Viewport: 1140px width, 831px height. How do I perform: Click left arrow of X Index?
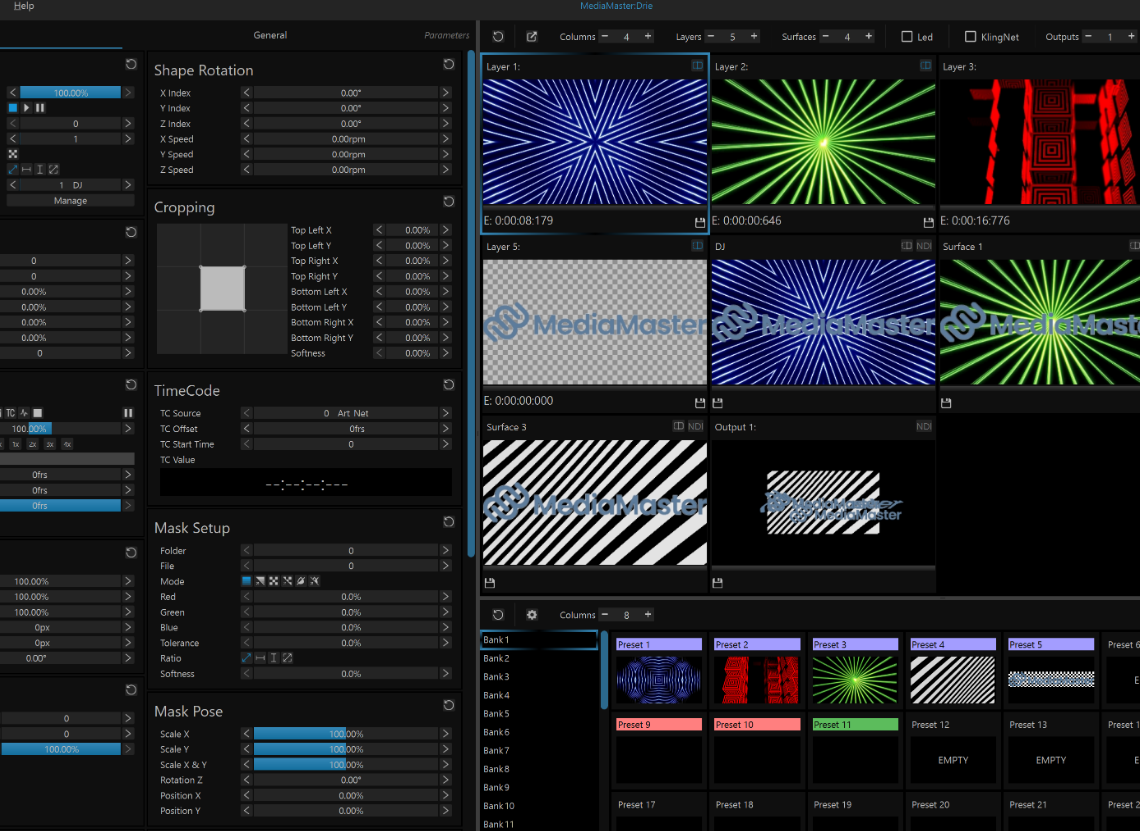click(x=246, y=93)
